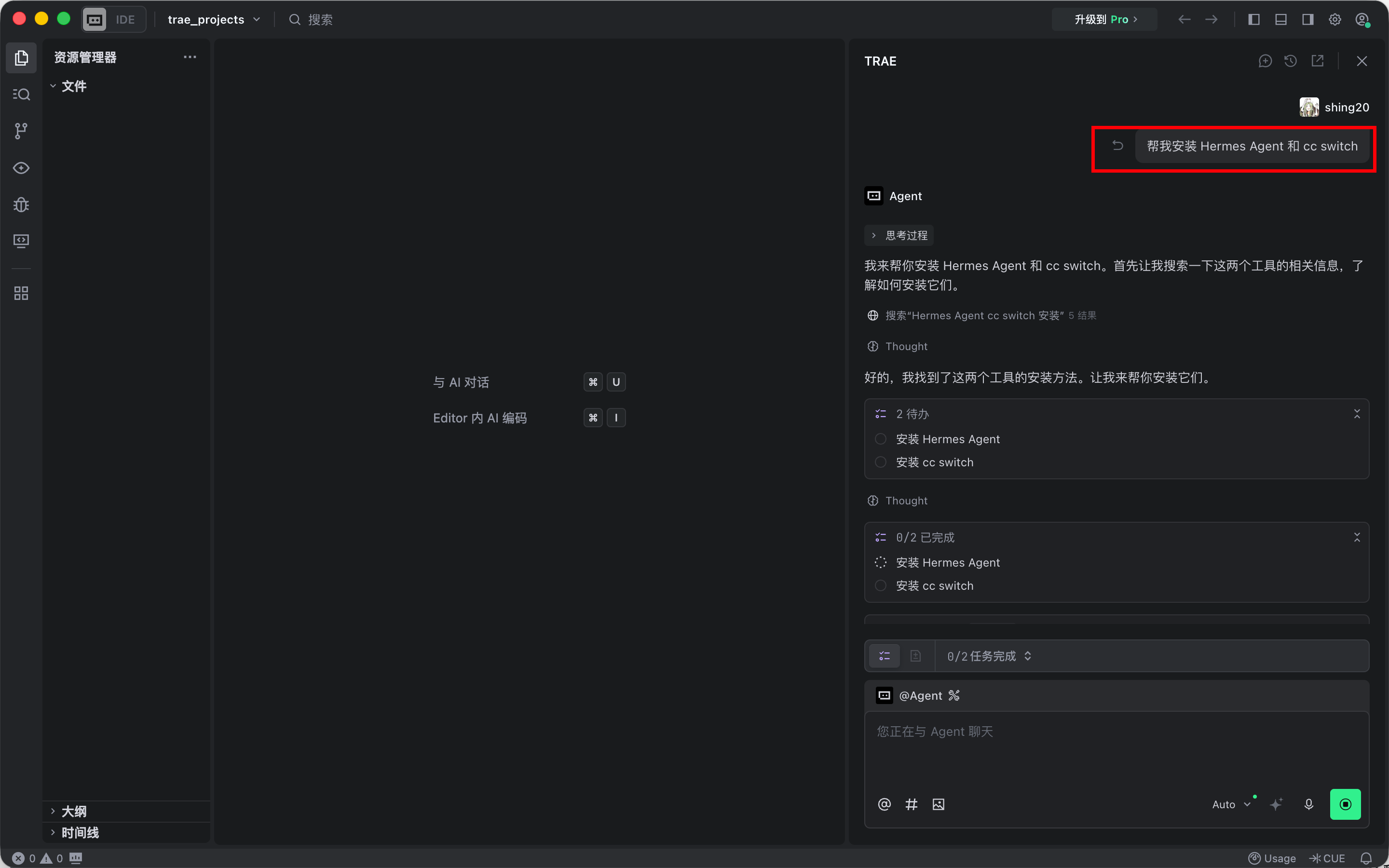Open the 0/2 任务完成 dropdown
This screenshot has width=1389, height=868.
pos(990,656)
